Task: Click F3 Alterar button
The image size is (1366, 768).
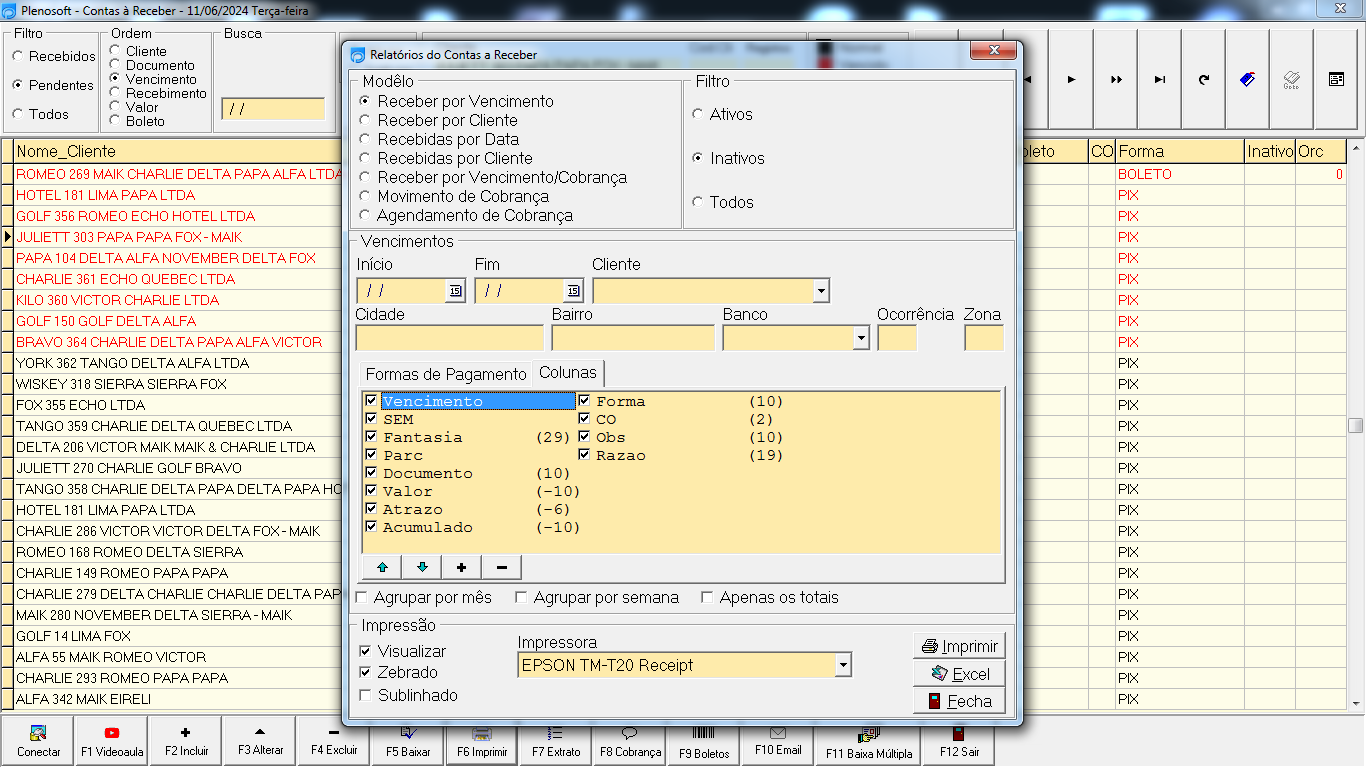Action: pos(260,741)
